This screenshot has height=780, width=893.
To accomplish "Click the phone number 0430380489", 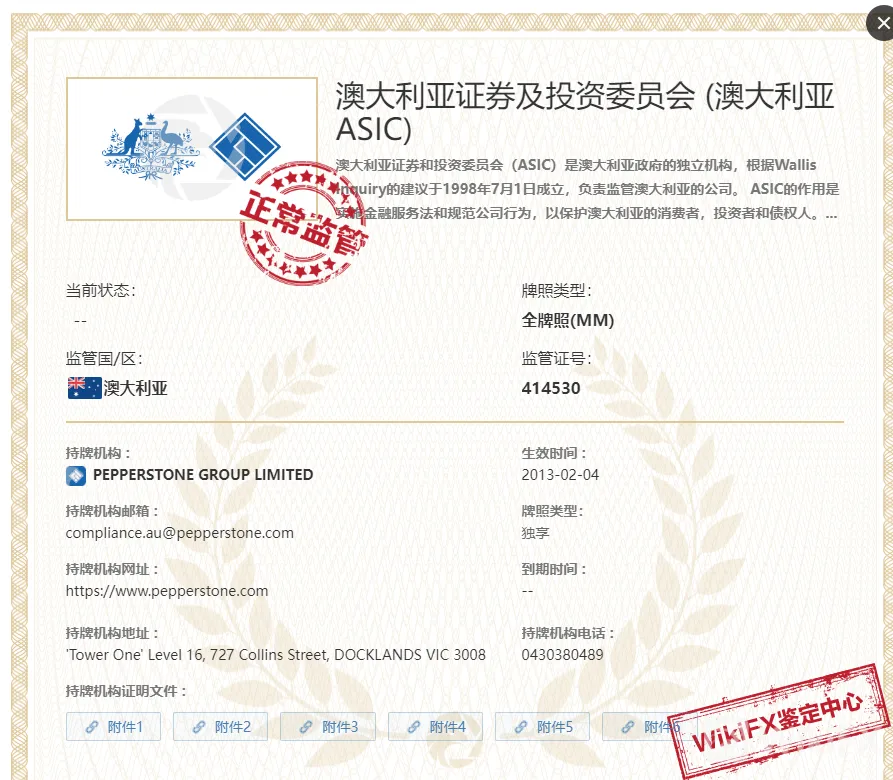I will coord(562,655).
